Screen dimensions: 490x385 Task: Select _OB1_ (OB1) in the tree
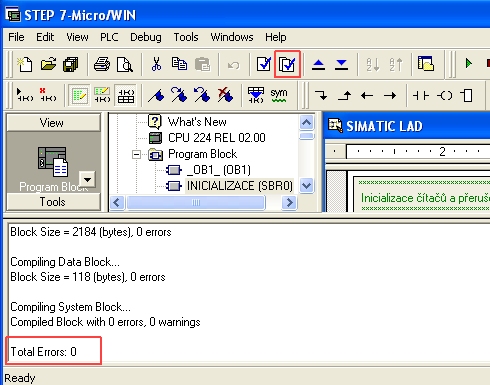(218, 170)
